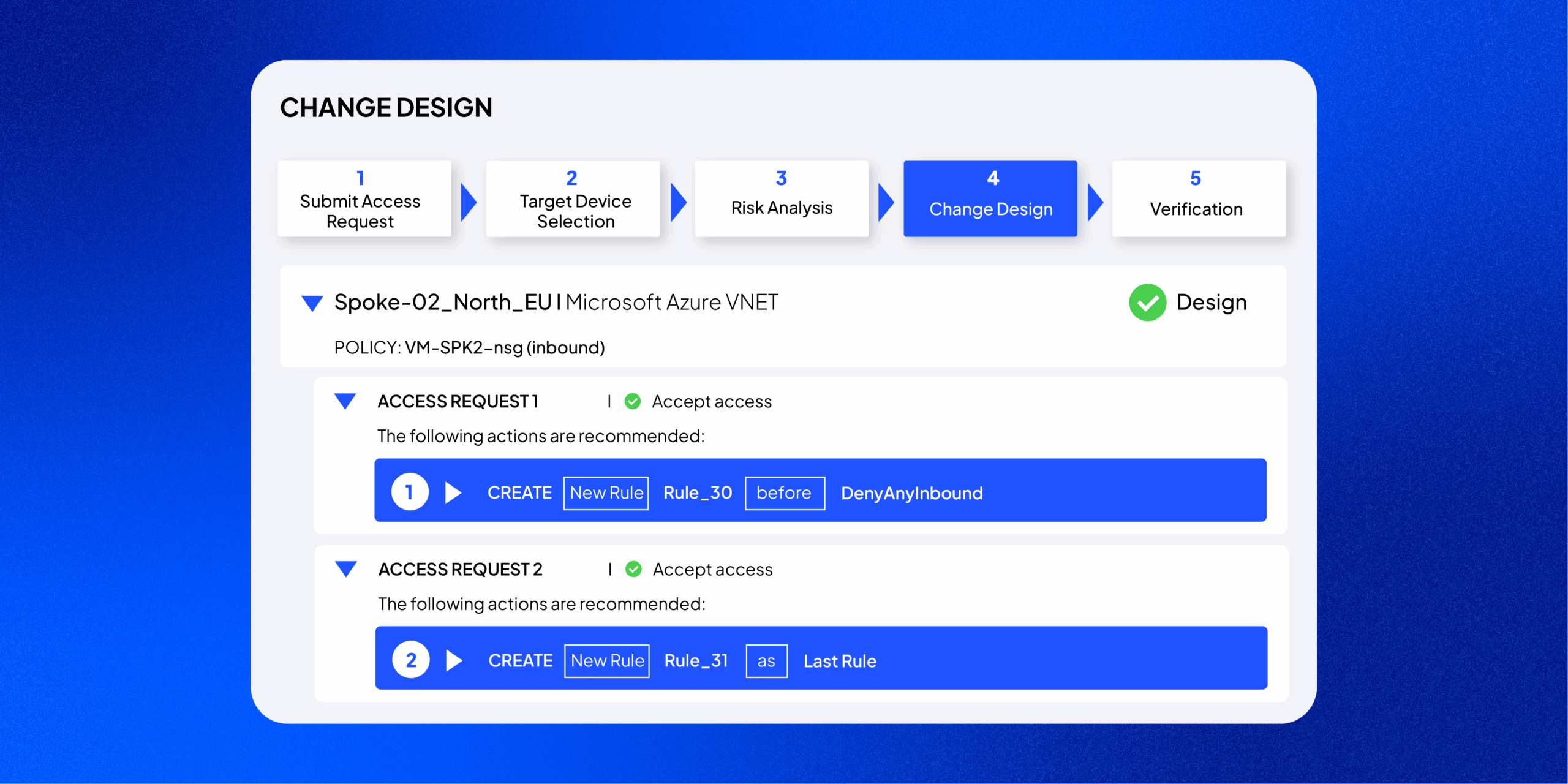Collapse the Access Request 1 section
The width and height of the screenshot is (1568, 784).
point(345,401)
